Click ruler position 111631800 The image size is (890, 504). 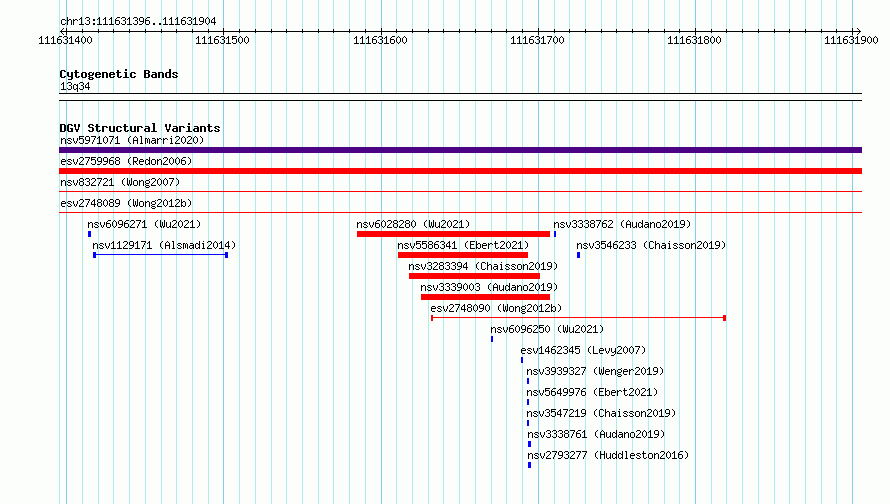click(x=694, y=40)
